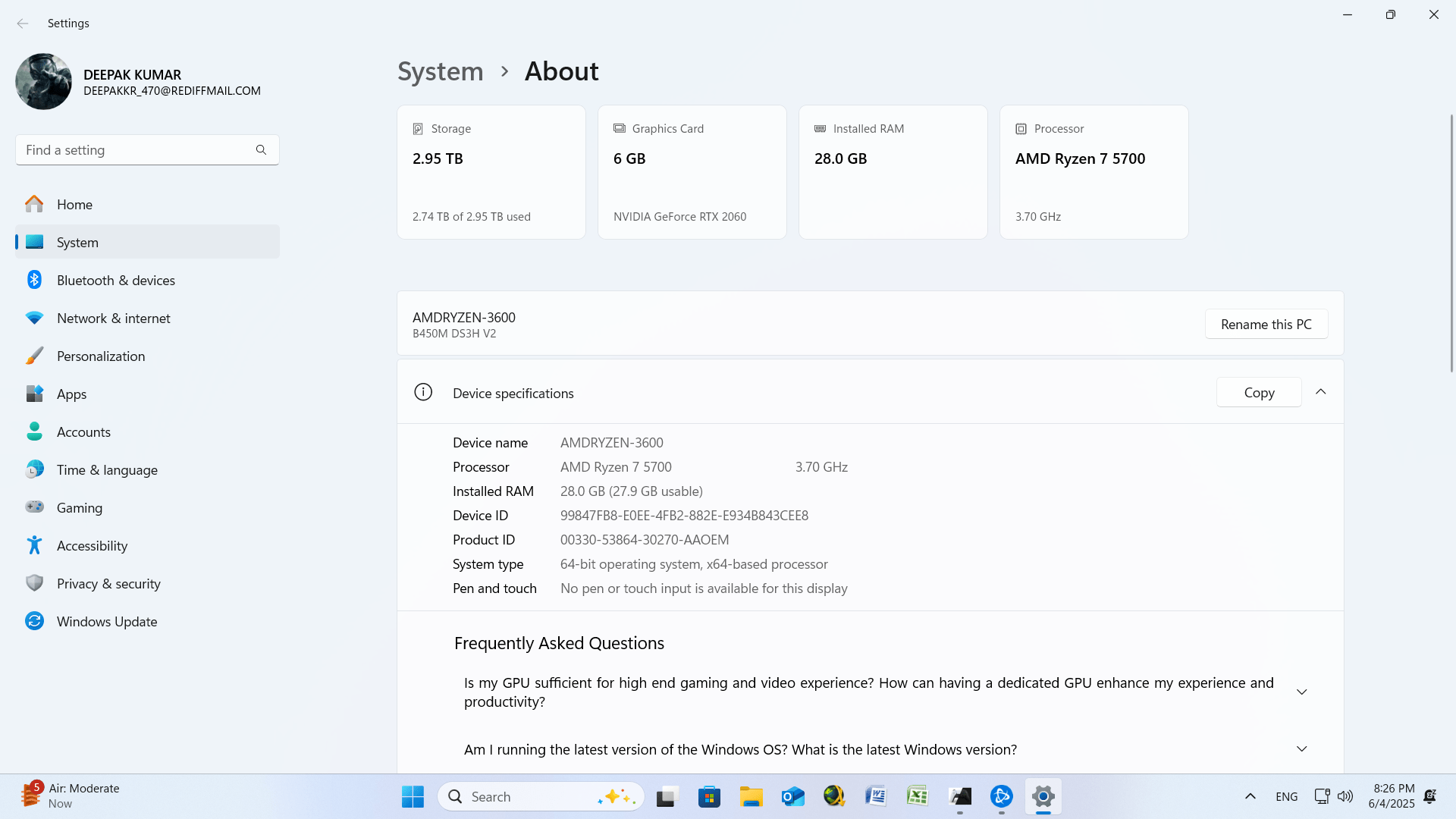Open Word from the taskbar
Image resolution: width=1456 pixels, height=819 pixels.
(x=876, y=796)
